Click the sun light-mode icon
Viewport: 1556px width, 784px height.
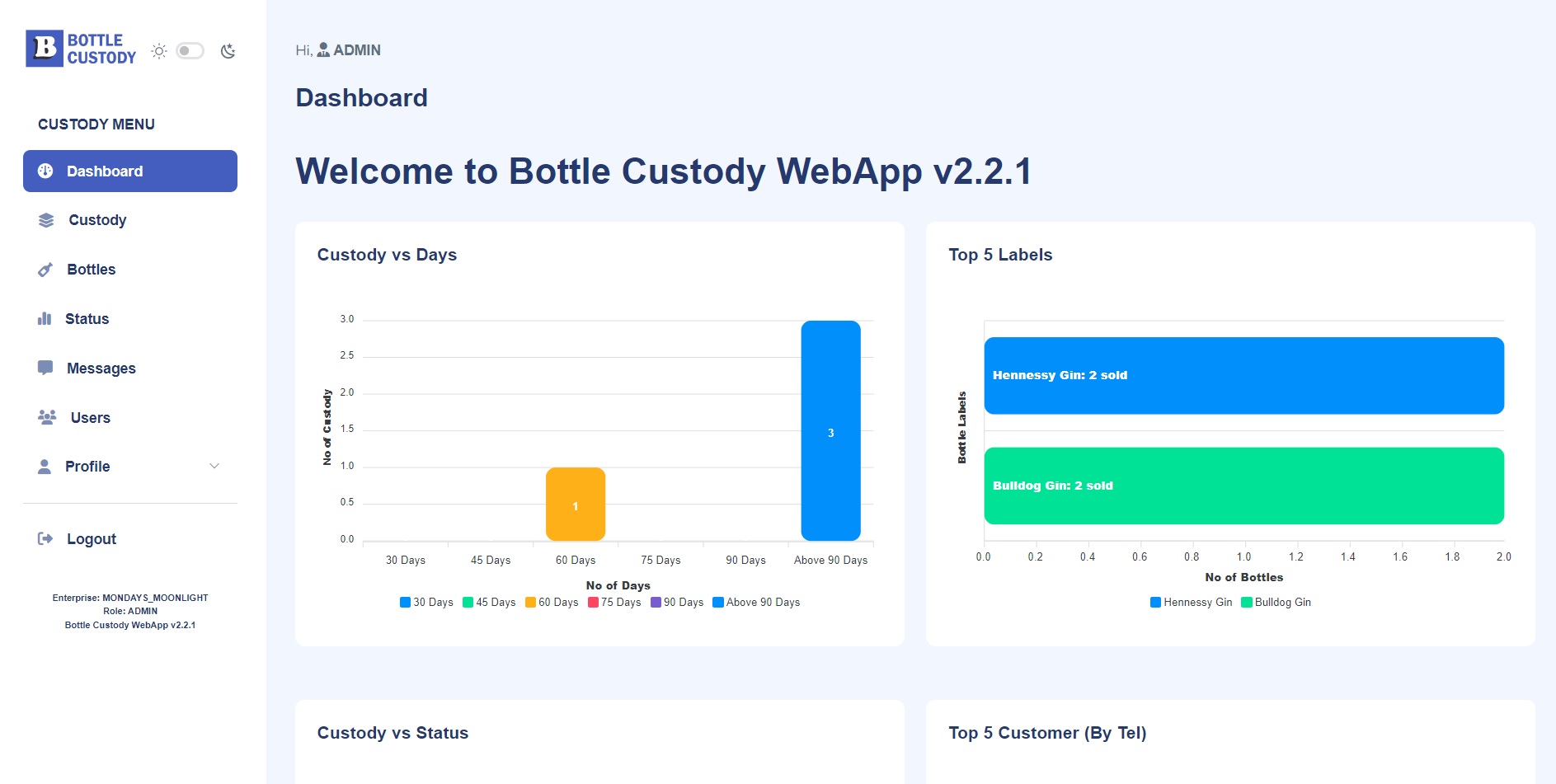tap(159, 51)
